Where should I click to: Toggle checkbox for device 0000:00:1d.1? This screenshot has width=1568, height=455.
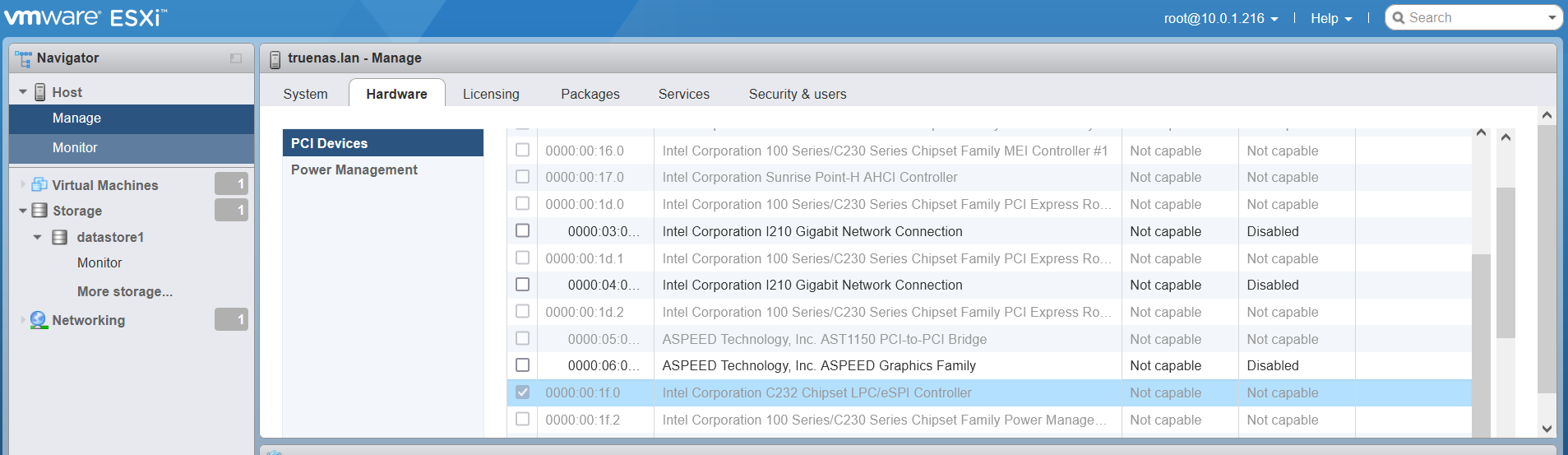click(x=522, y=258)
